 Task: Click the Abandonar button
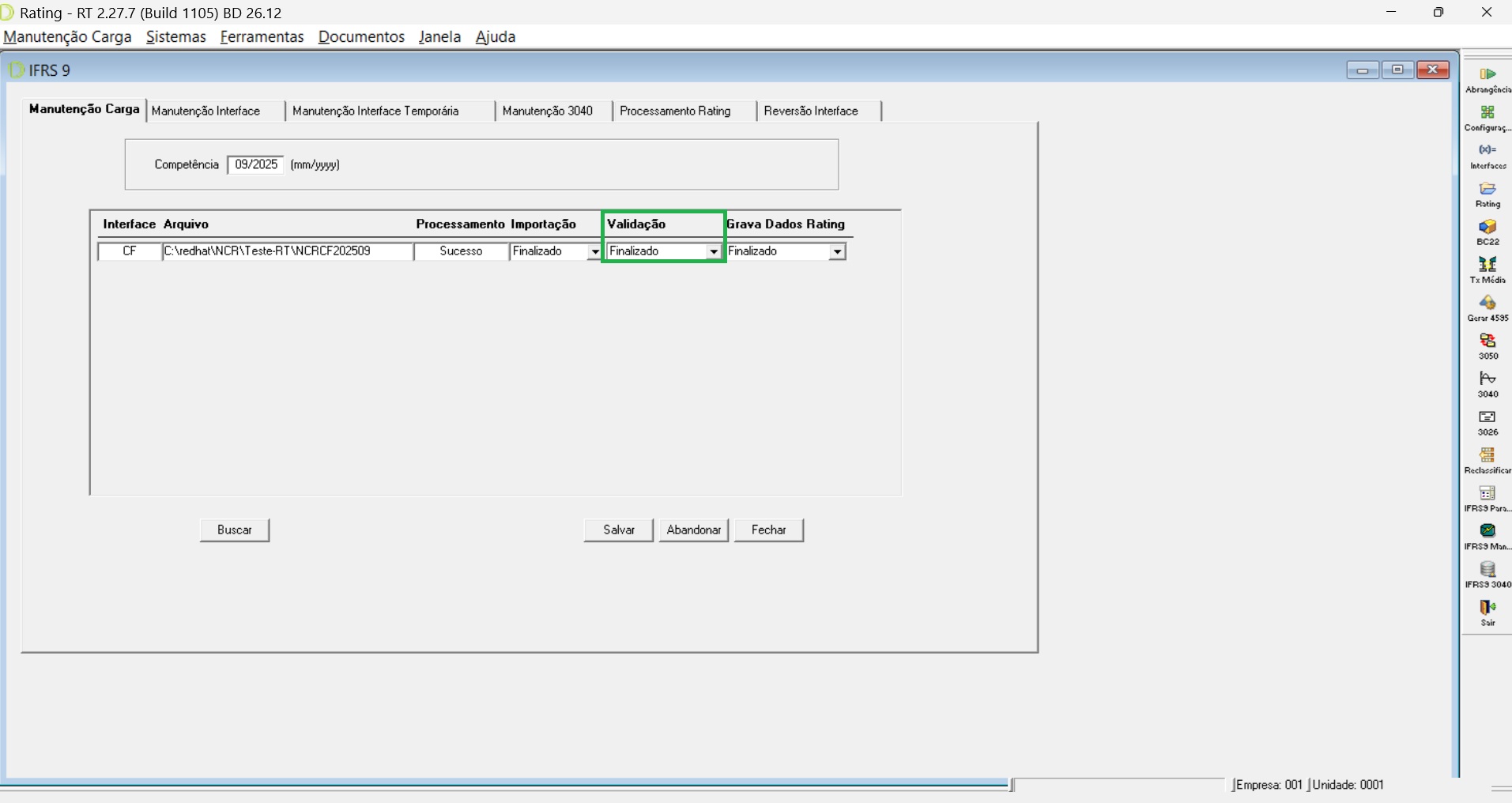click(x=694, y=530)
